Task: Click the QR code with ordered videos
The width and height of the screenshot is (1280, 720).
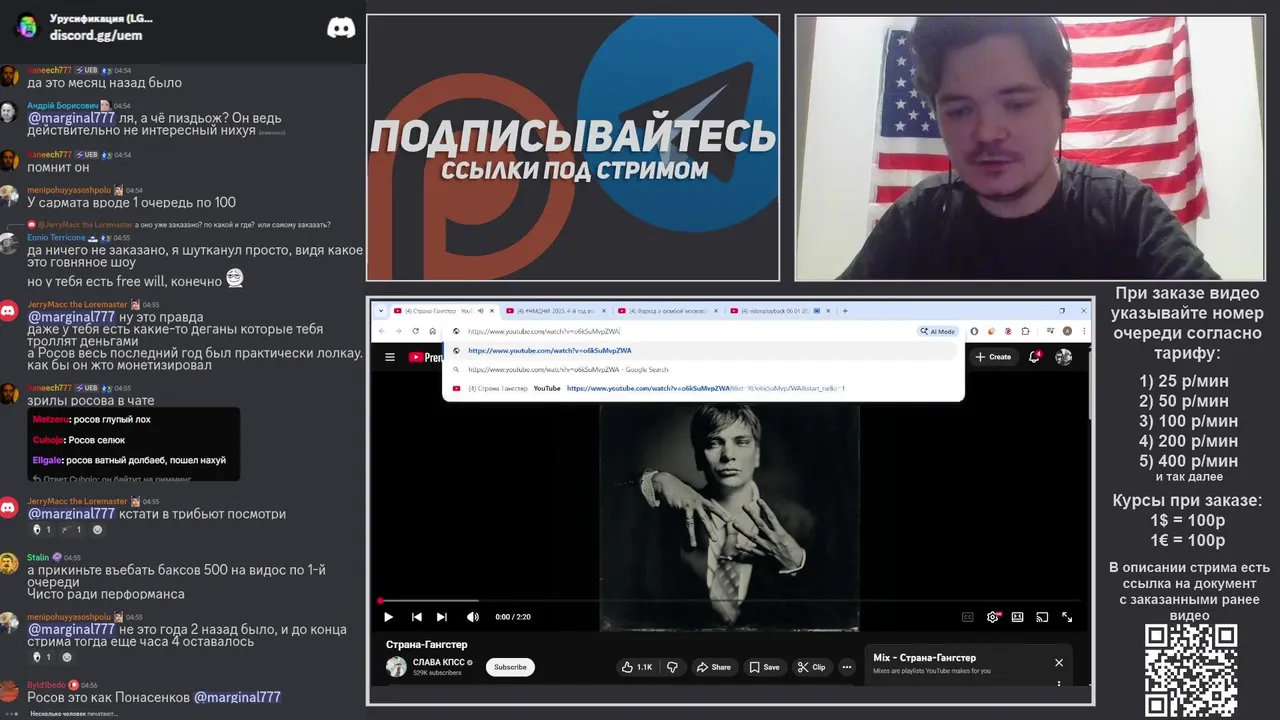Action: coord(1191,671)
